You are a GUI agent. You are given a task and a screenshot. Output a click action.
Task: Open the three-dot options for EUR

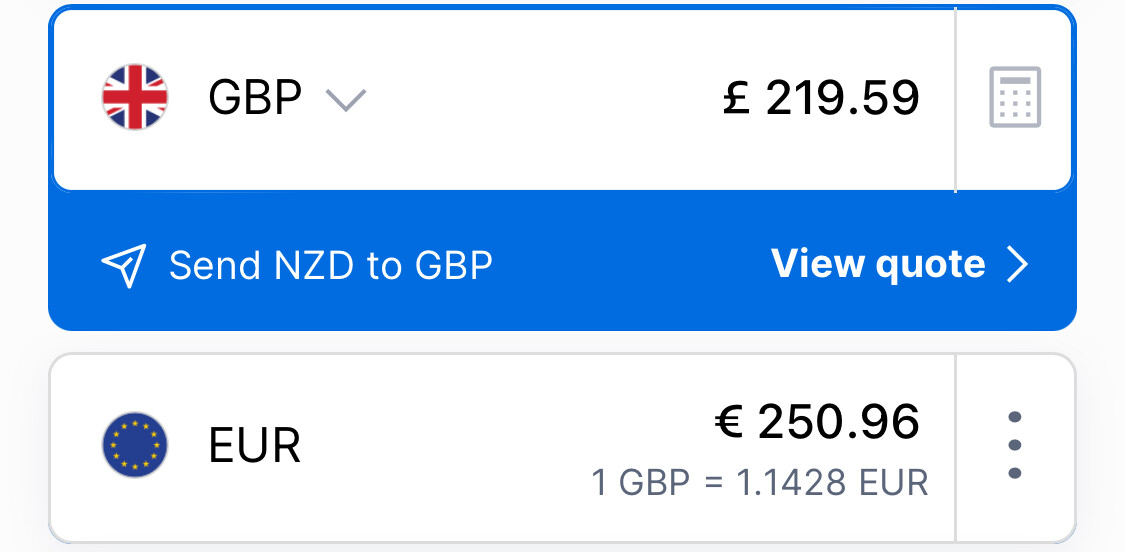pos(1015,445)
